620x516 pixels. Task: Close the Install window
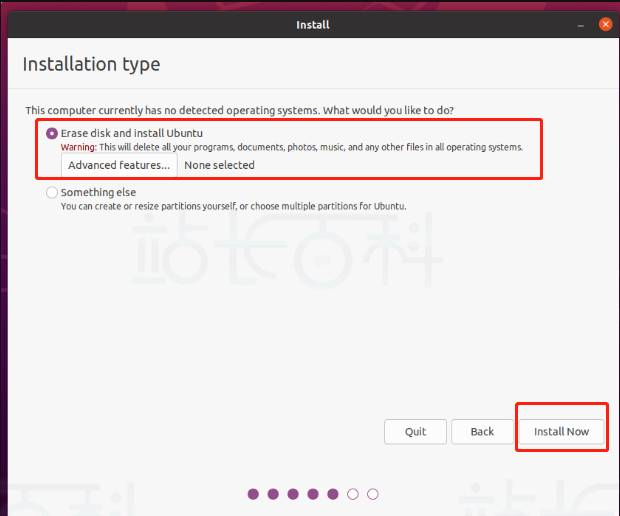pos(605,25)
